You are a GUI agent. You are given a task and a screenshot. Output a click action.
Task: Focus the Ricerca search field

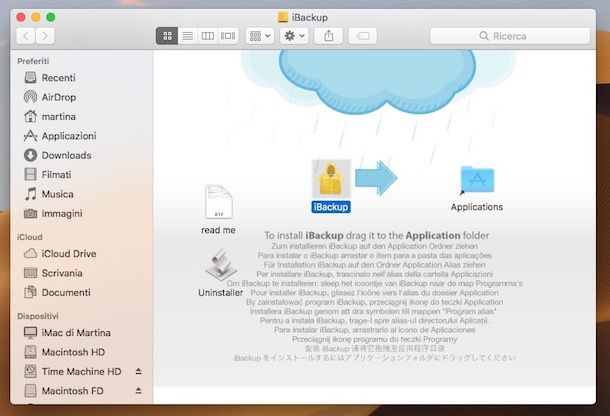coord(510,36)
